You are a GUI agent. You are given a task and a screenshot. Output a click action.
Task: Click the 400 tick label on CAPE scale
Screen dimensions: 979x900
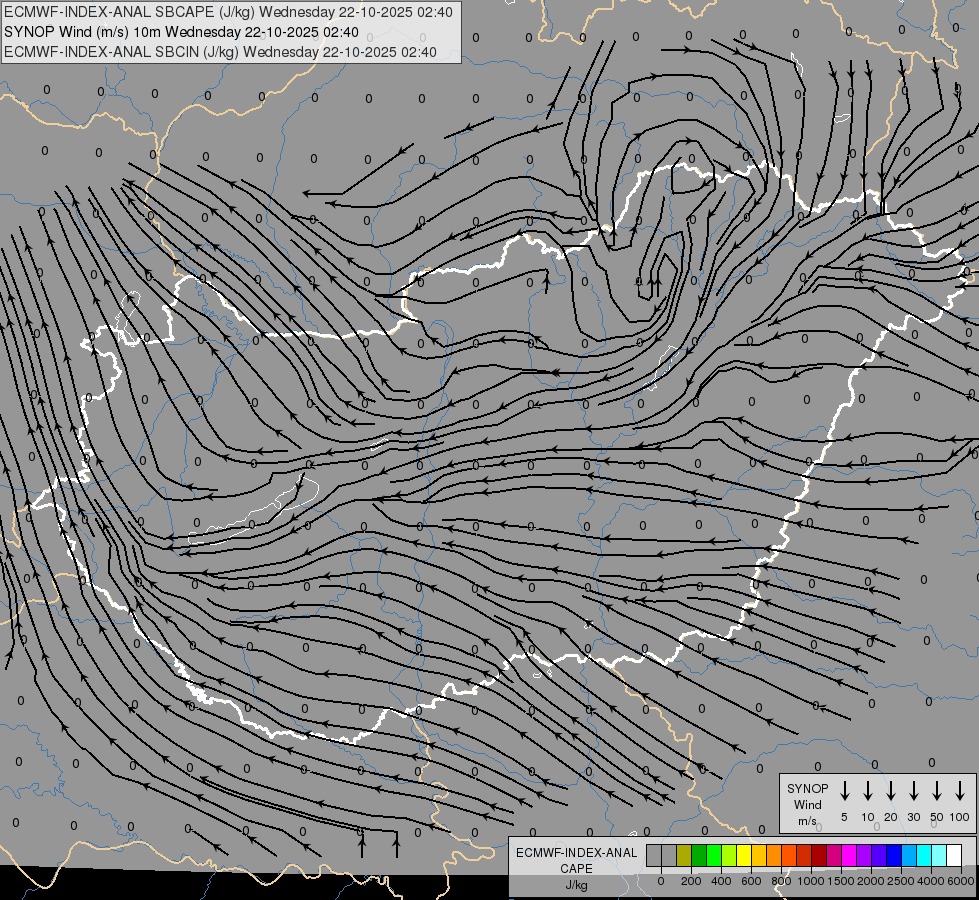click(x=721, y=881)
